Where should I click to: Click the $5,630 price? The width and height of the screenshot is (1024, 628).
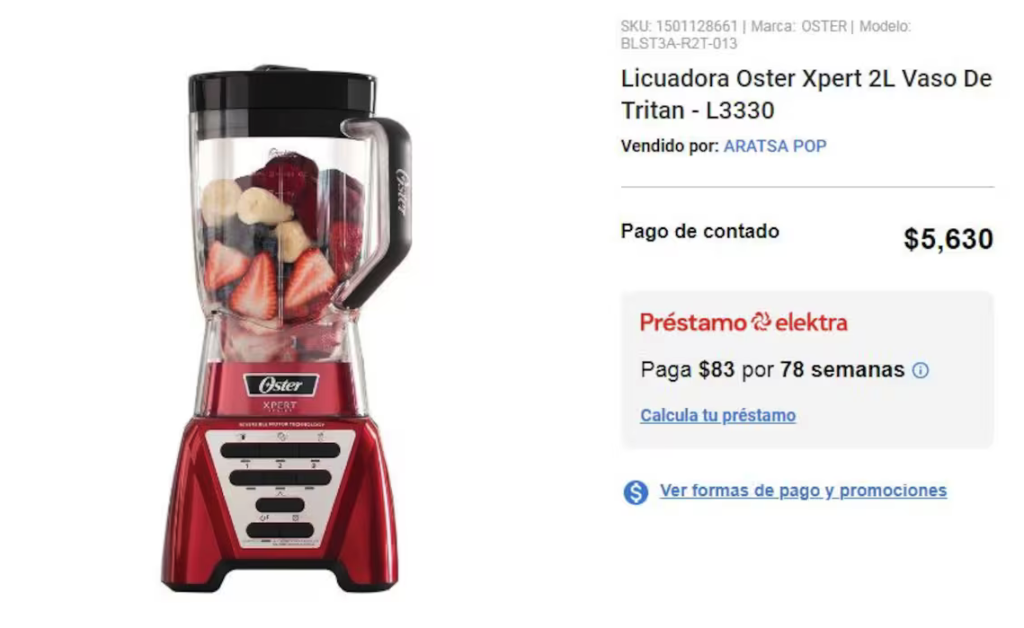[948, 239]
